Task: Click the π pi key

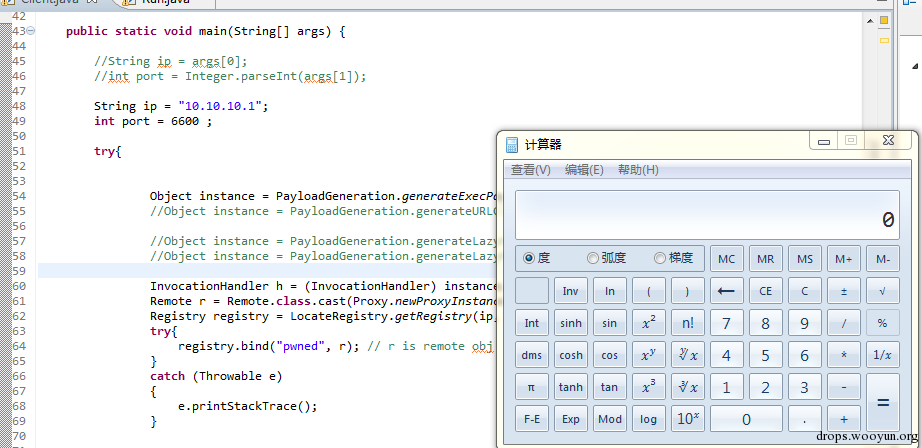Action: [x=532, y=387]
